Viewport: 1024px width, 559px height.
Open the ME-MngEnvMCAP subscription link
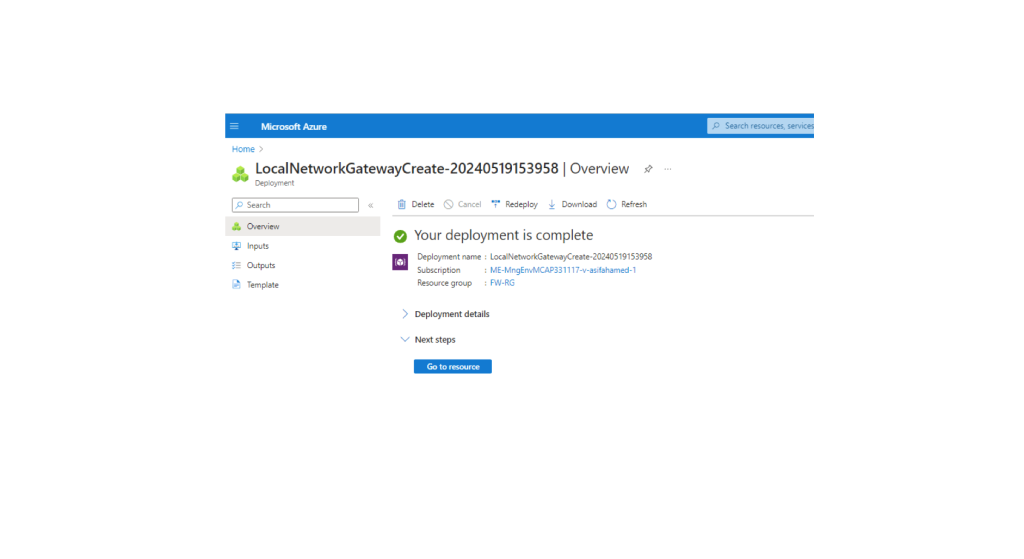click(x=562, y=270)
